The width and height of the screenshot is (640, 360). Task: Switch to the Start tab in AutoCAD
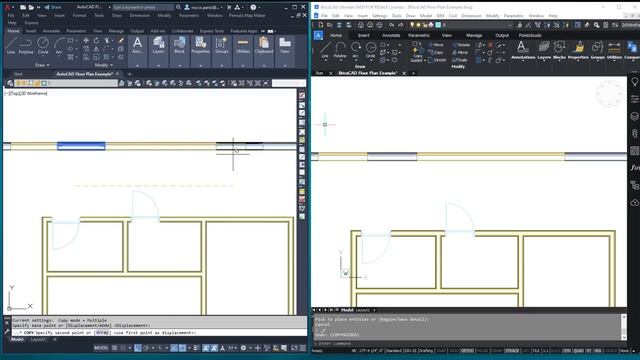tap(18, 74)
